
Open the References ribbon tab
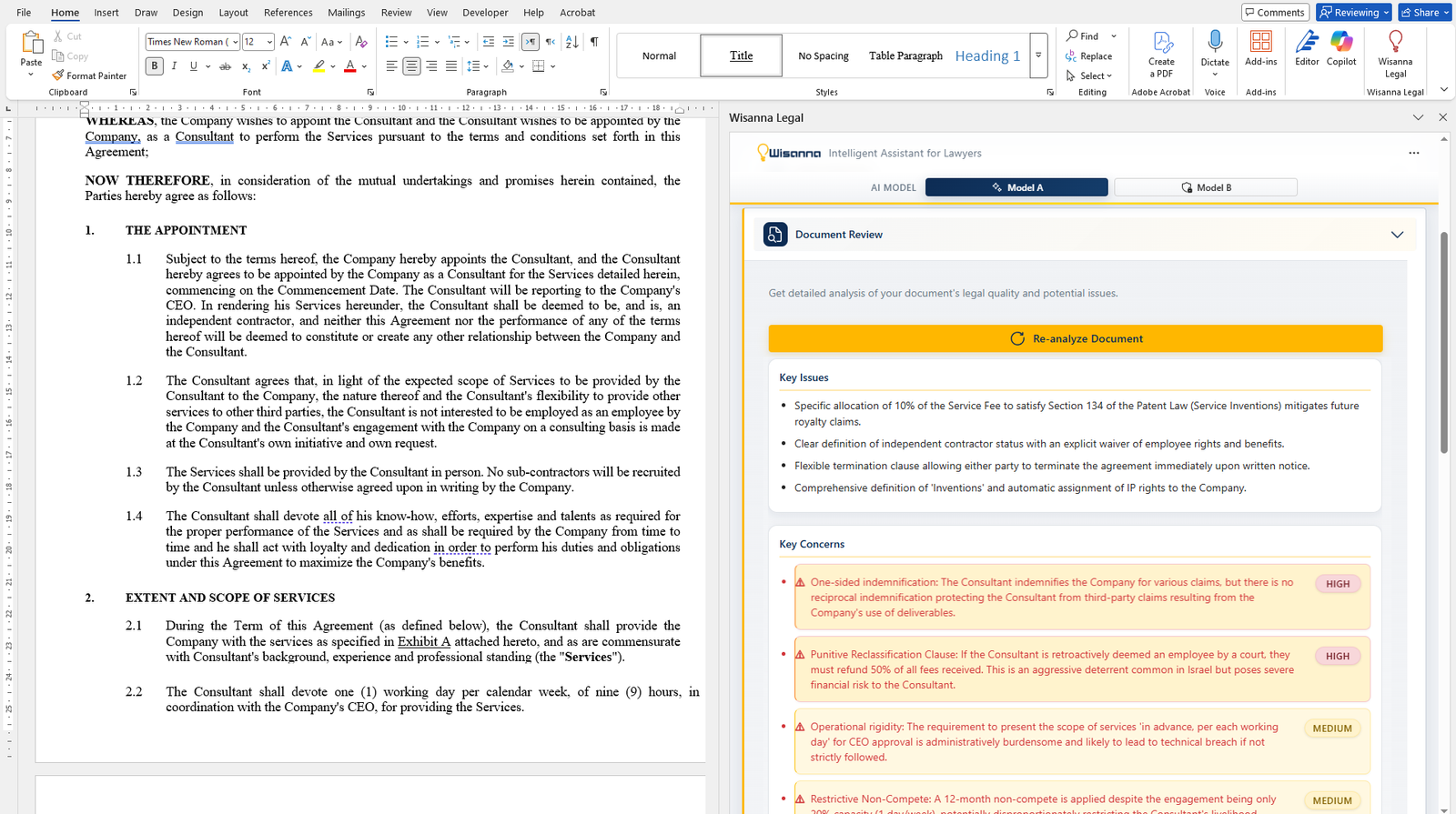pyautogui.click(x=288, y=13)
